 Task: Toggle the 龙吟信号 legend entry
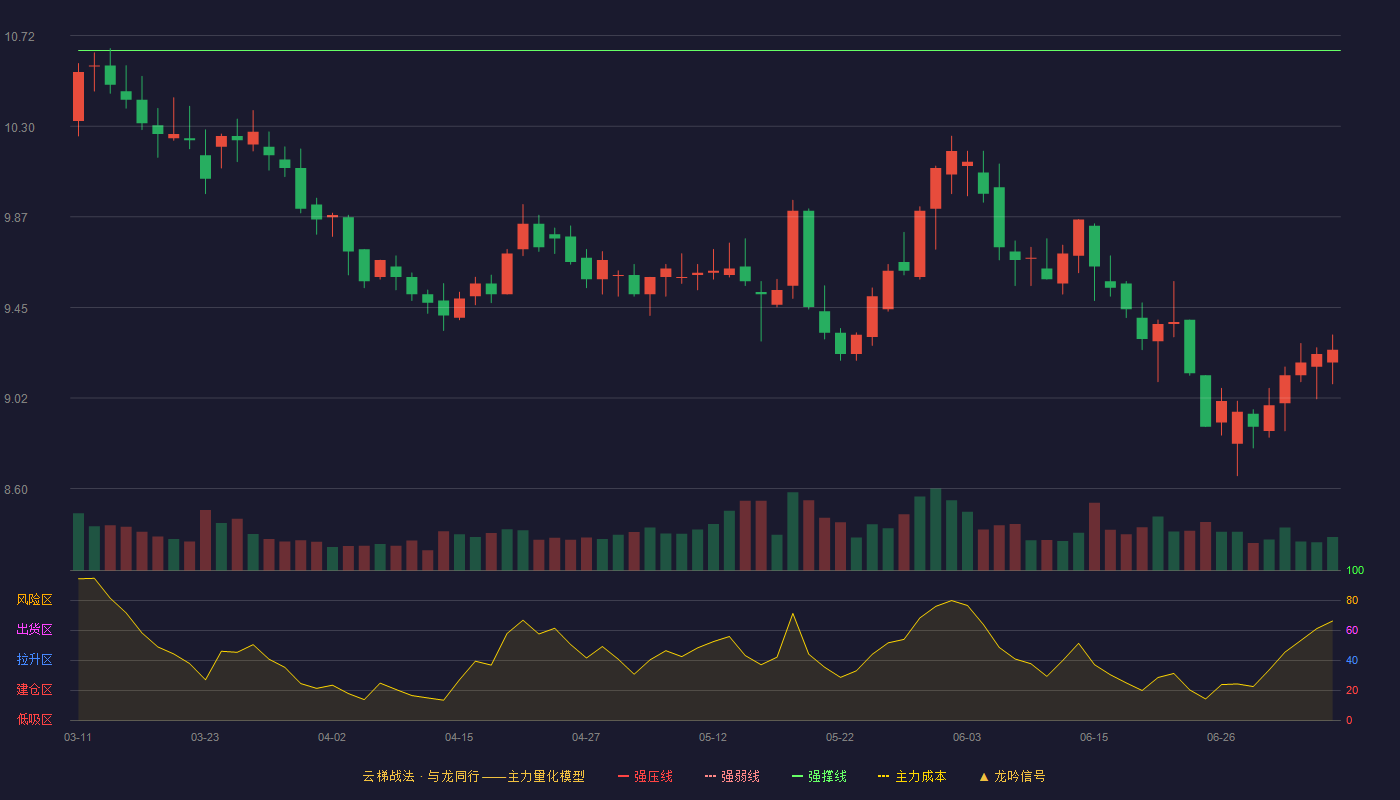[x=1012, y=776]
